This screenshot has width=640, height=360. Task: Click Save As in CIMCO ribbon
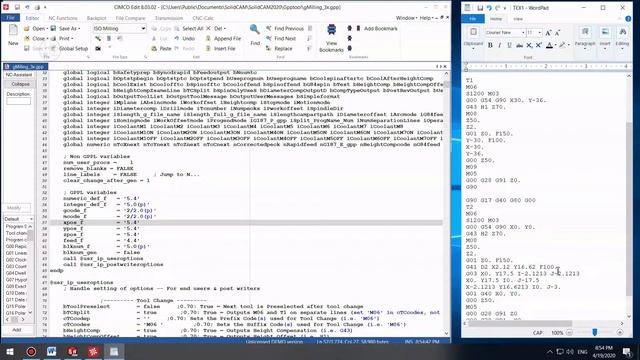pos(65,29)
